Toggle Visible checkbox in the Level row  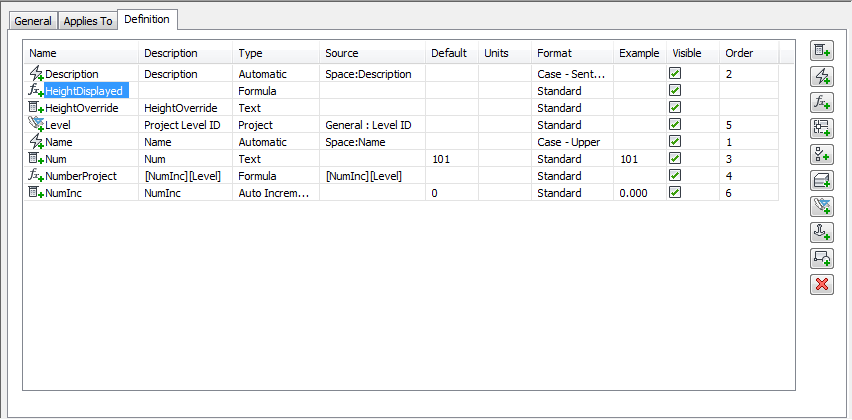(675, 125)
